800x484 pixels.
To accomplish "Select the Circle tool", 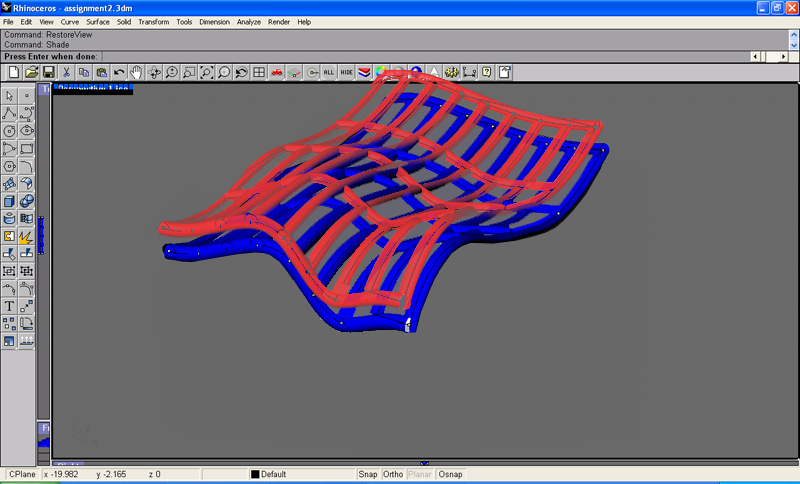I will [x=9, y=131].
